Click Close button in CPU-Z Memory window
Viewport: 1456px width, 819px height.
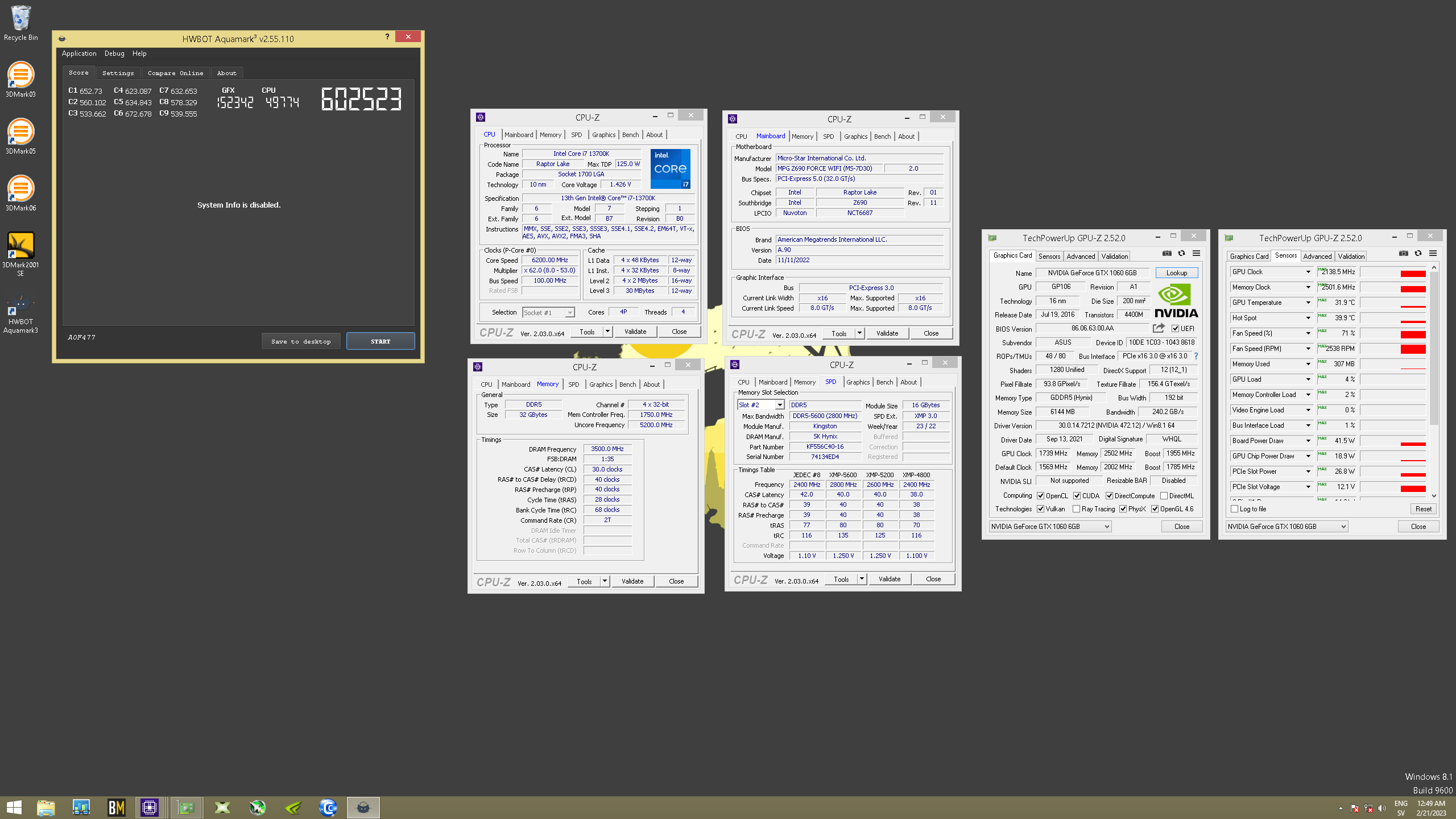pos(676,581)
